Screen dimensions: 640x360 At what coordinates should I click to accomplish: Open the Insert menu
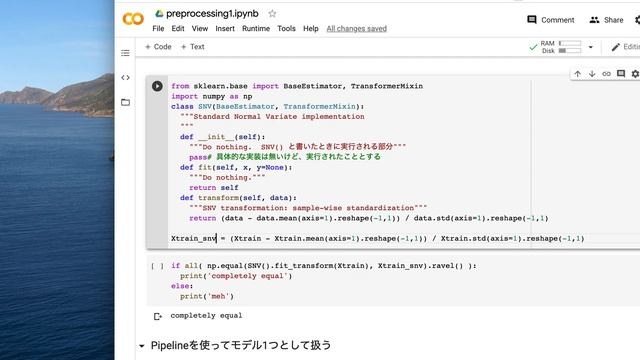225,29
